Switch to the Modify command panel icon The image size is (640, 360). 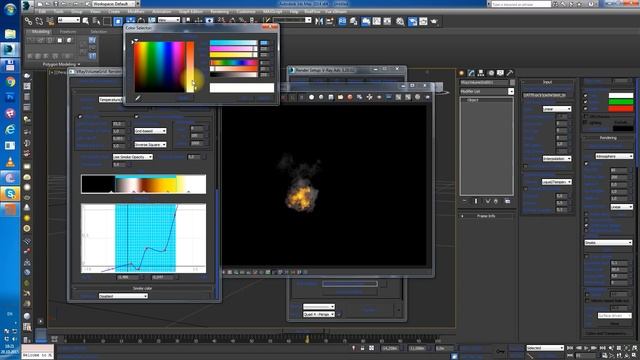(x=471, y=73)
